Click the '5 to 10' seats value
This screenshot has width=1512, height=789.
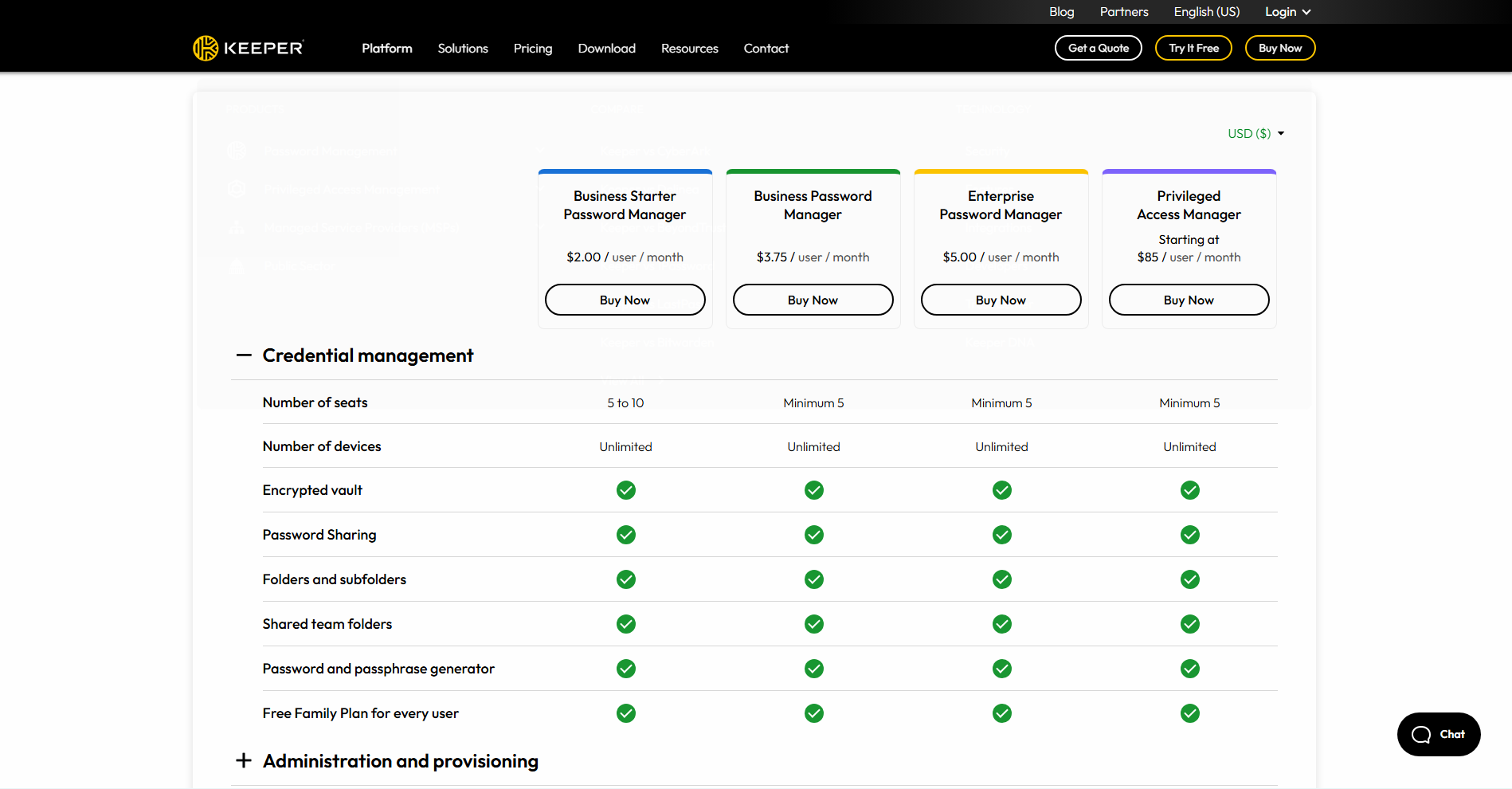625,403
